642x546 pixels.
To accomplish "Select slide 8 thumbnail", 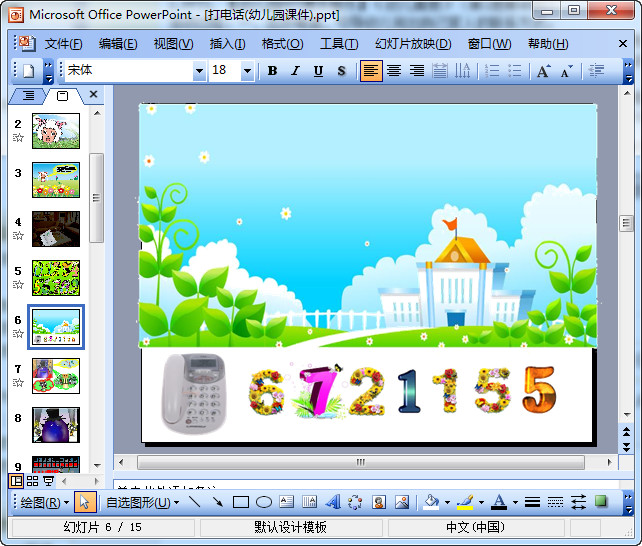I will 56,425.
